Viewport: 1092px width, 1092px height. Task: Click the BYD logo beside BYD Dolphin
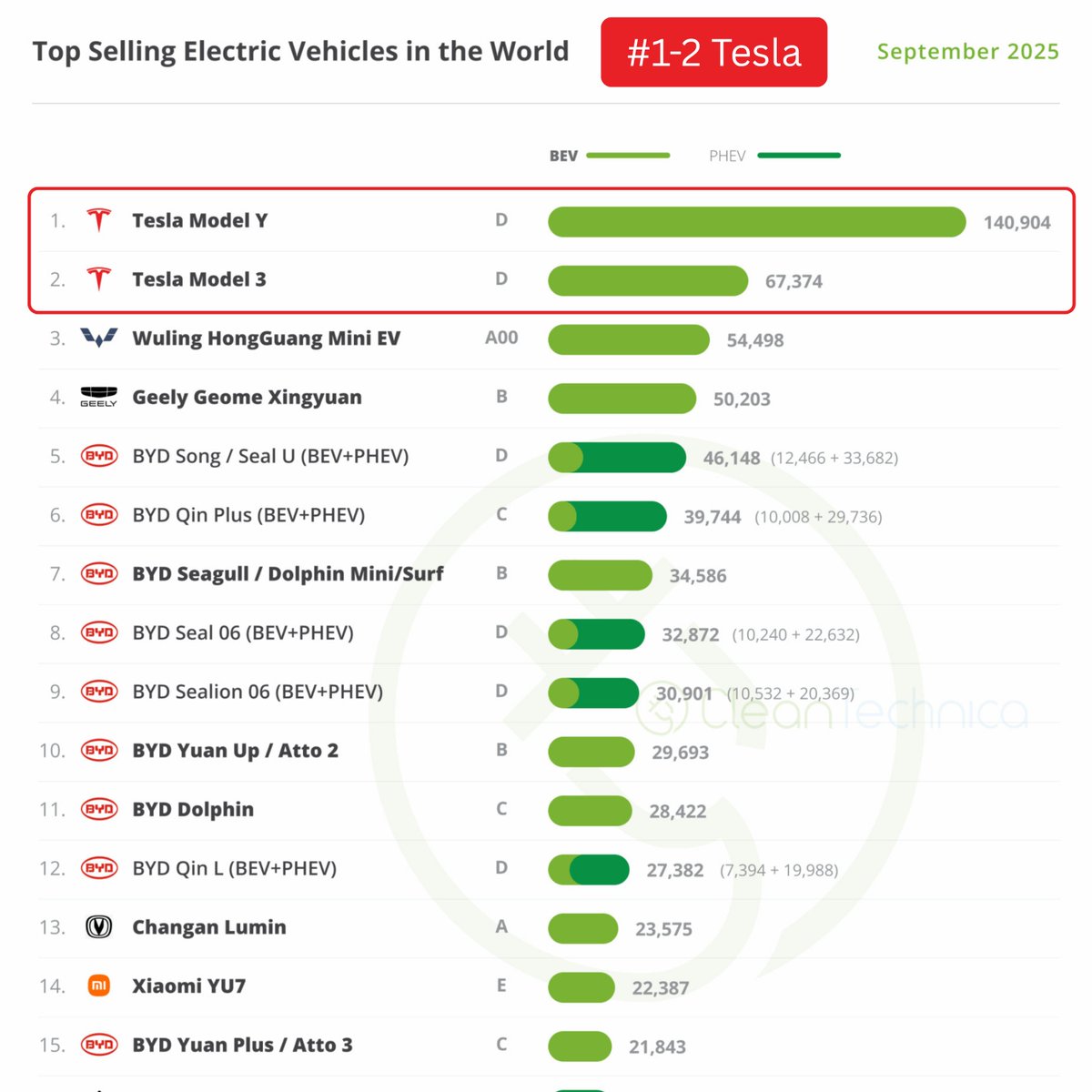[x=99, y=809]
